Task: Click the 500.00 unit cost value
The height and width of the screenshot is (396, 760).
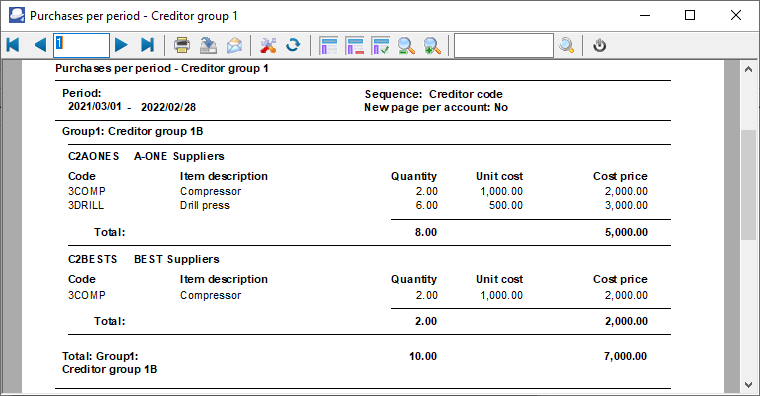Action: (506, 205)
